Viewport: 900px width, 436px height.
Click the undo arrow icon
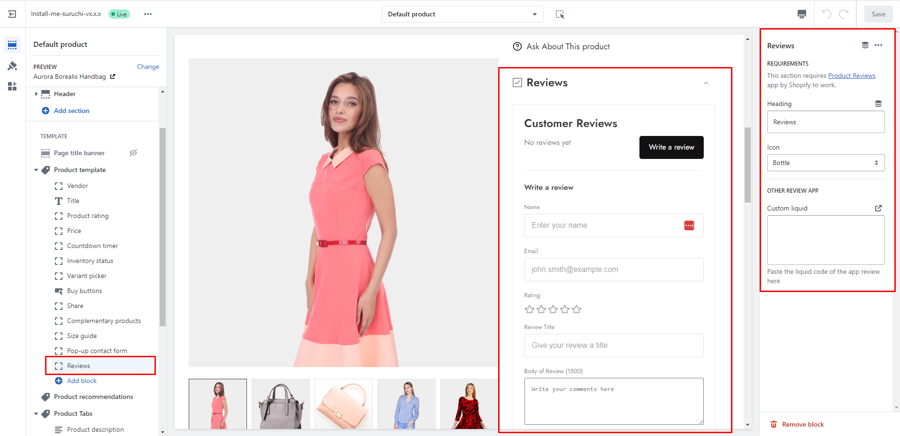pos(826,14)
